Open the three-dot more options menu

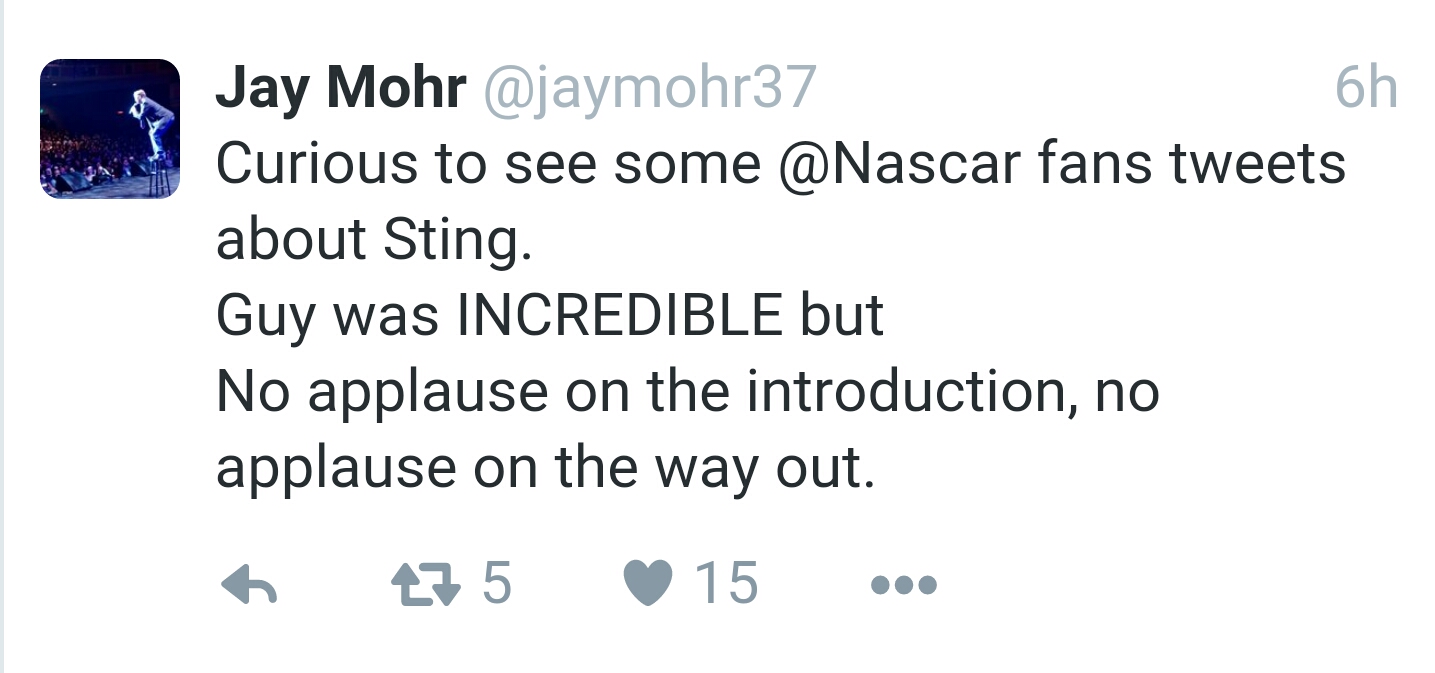903,584
